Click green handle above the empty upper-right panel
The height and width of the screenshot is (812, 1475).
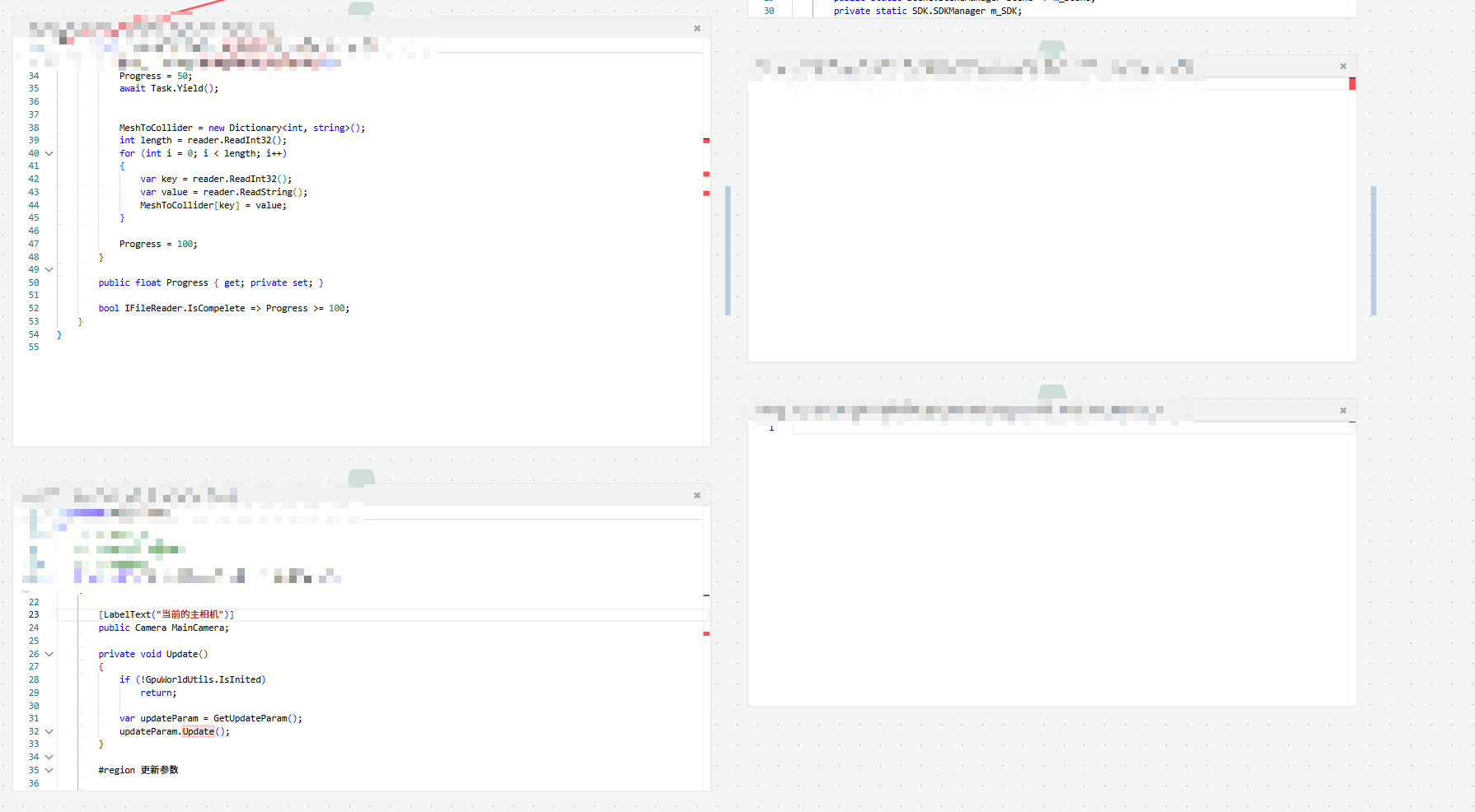tap(1051, 48)
